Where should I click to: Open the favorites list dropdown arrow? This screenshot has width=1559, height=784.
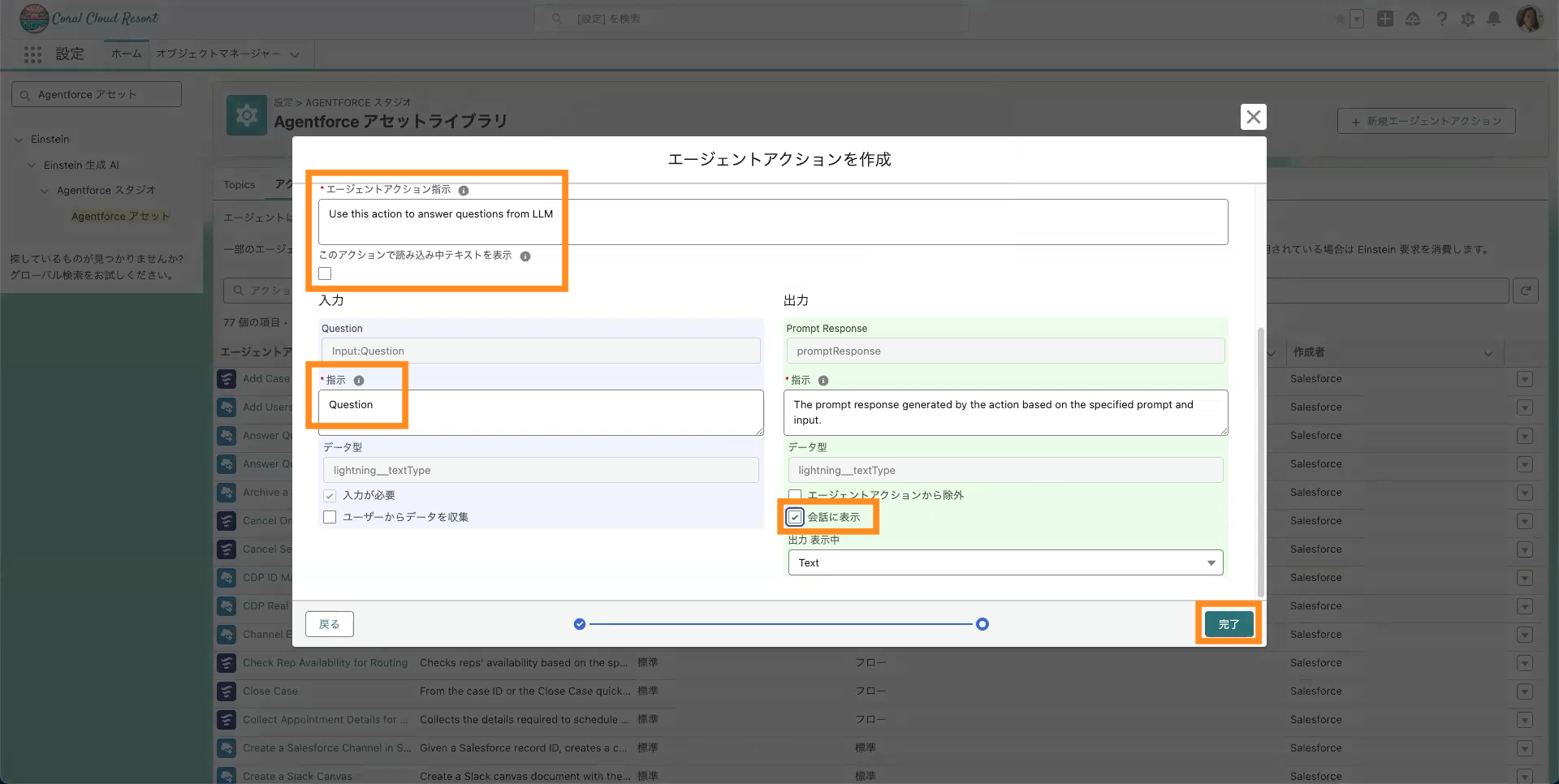[1357, 19]
